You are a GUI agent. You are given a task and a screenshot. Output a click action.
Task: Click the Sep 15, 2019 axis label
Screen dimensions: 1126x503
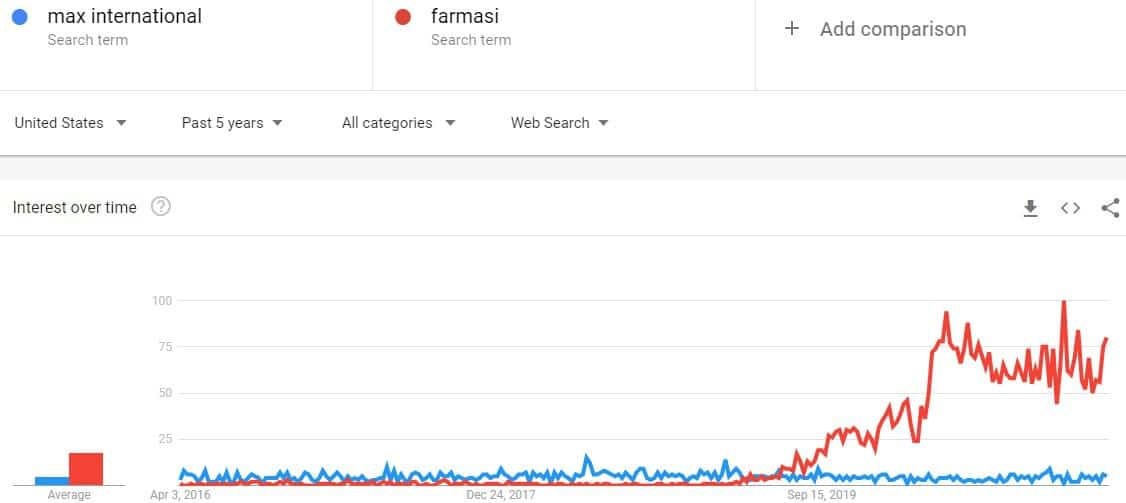click(x=822, y=495)
